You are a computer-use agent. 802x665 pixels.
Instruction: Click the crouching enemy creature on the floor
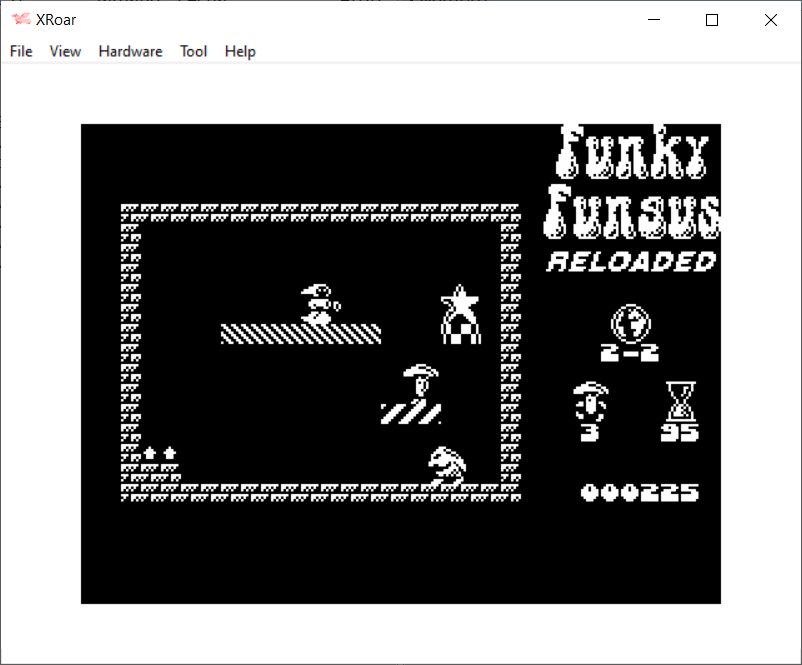(x=445, y=466)
